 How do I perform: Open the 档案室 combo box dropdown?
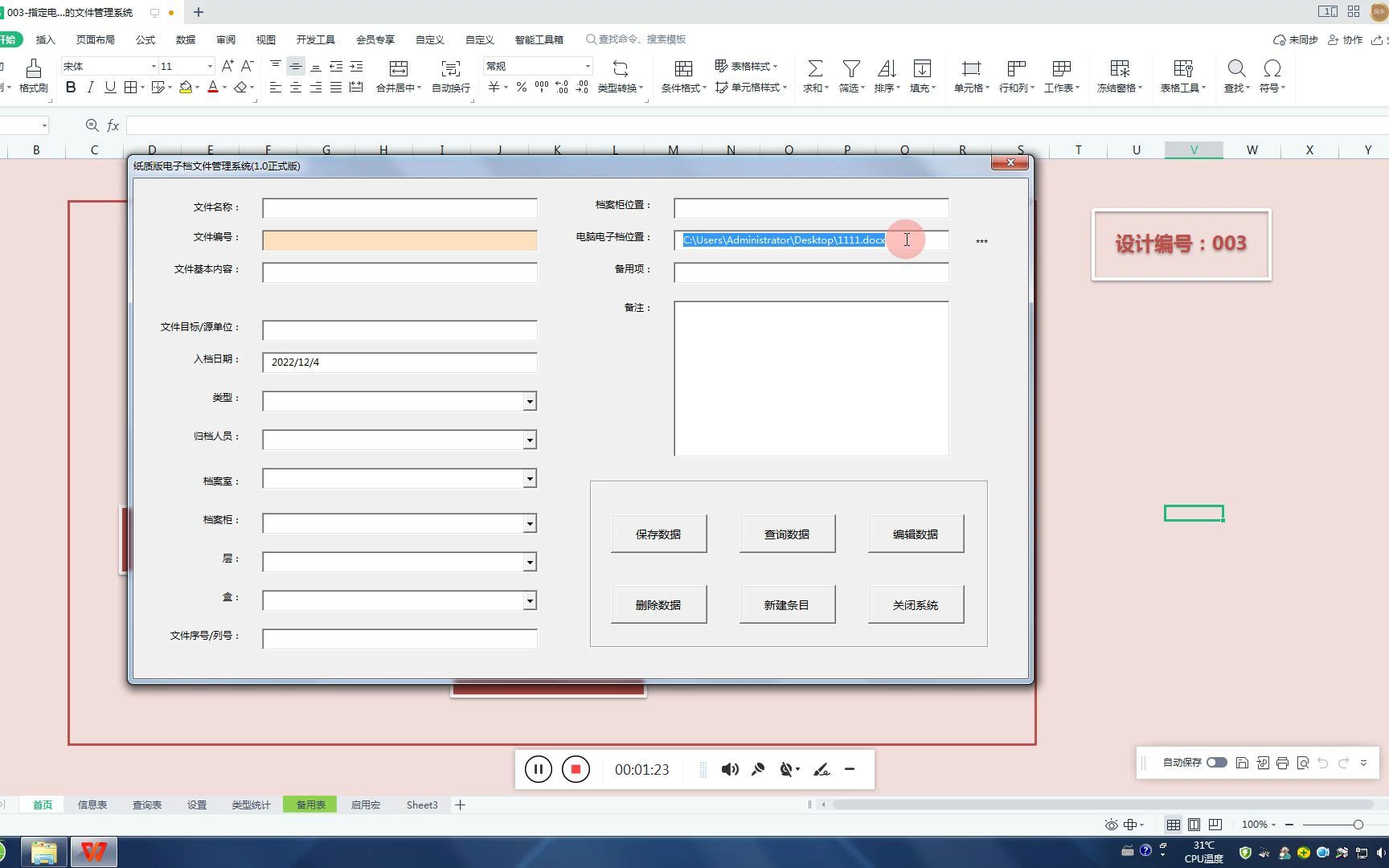(x=530, y=479)
